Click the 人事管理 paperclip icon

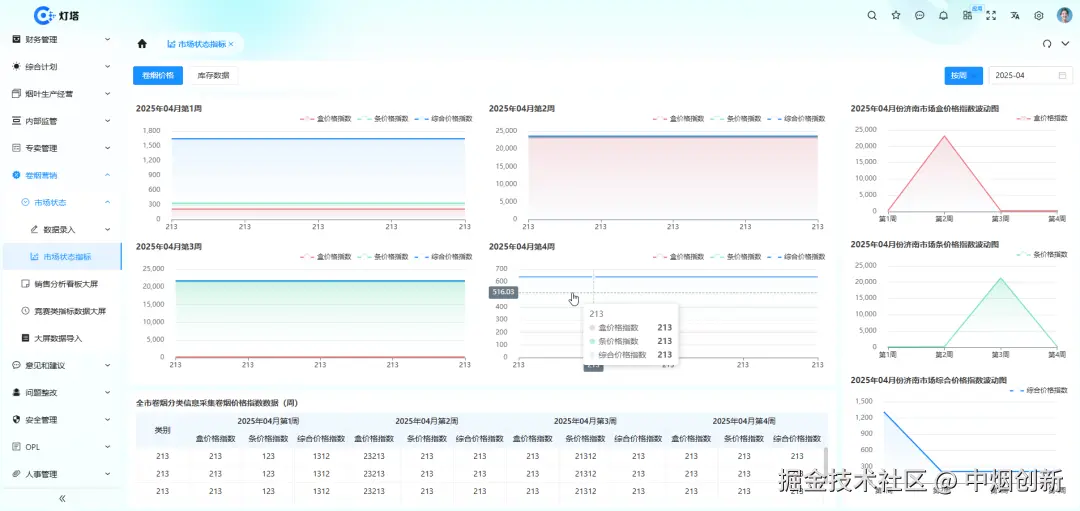[17, 474]
